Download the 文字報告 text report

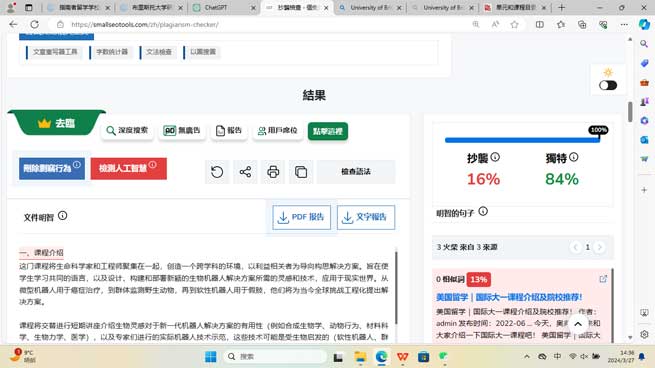pos(366,217)
